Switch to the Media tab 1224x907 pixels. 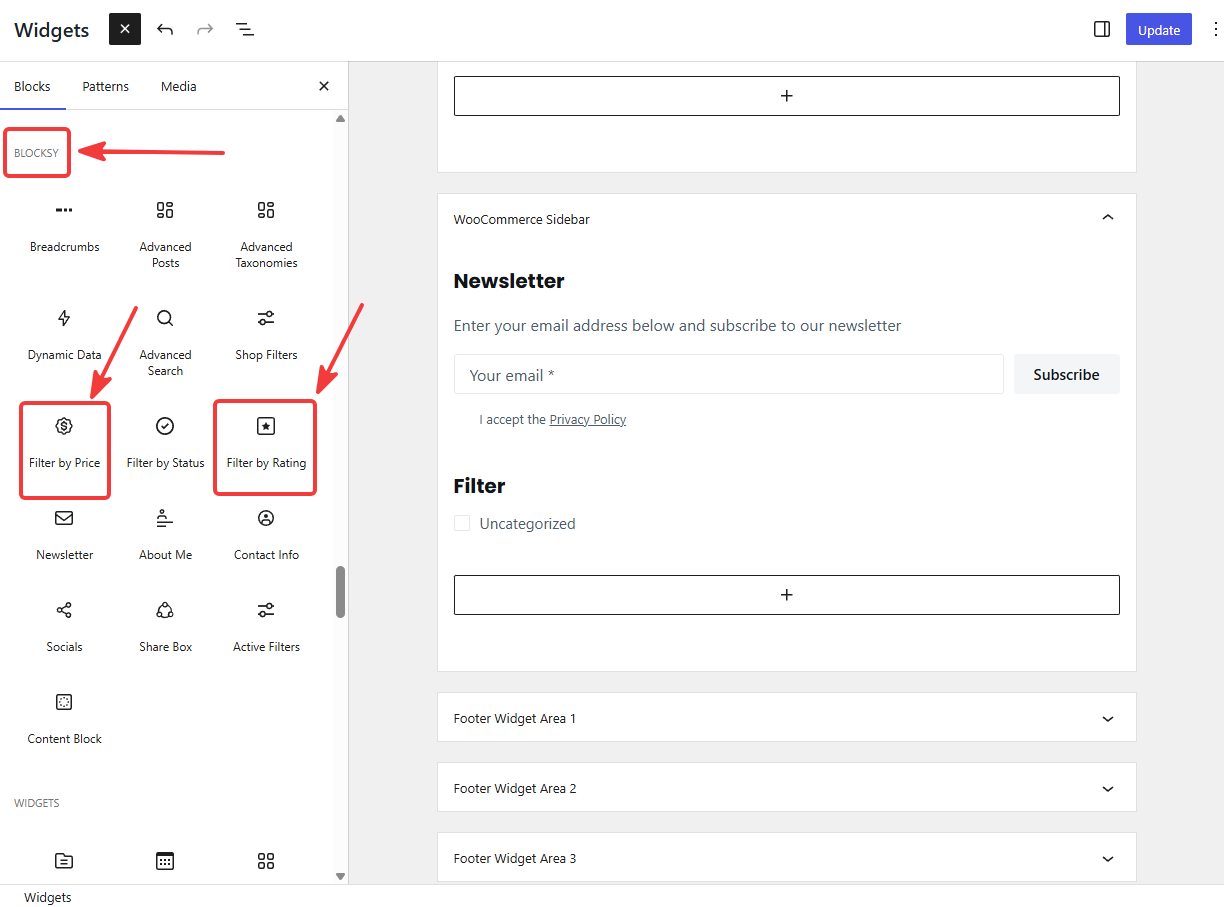point(178,86)
